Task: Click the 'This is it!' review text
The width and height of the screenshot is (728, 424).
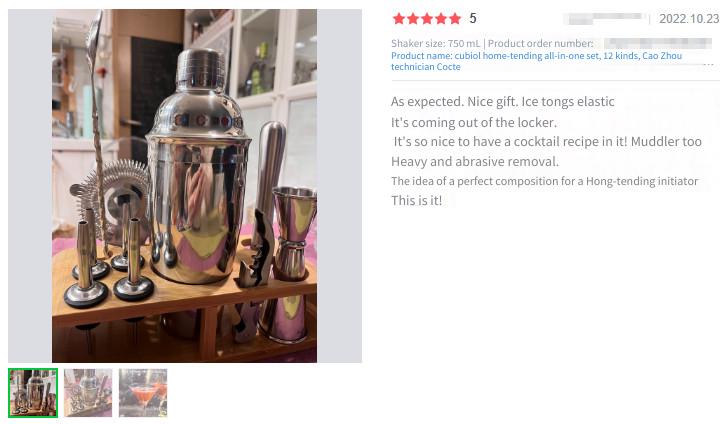Action: pos(416,200)
